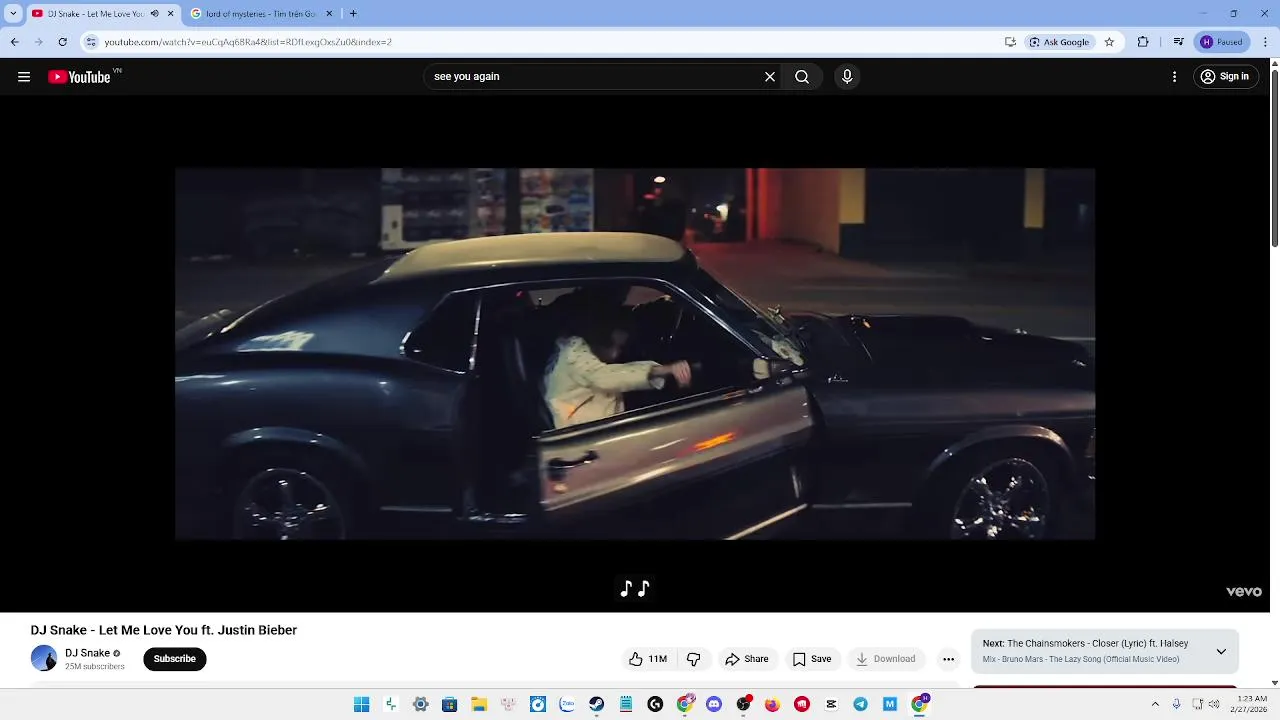Click the magnifier search button
This screenshot has width=1280, height=720.
point(802,77)
